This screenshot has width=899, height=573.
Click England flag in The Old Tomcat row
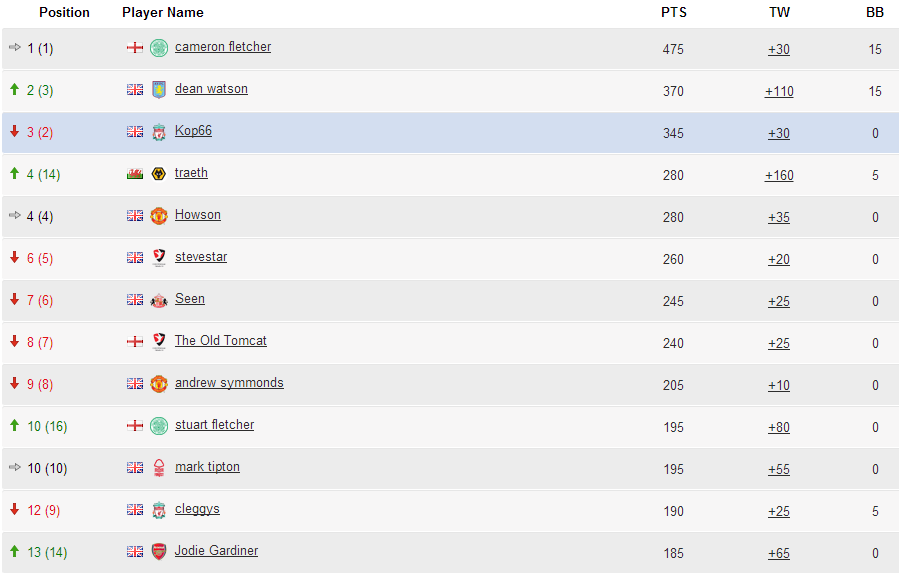point(135,341)
